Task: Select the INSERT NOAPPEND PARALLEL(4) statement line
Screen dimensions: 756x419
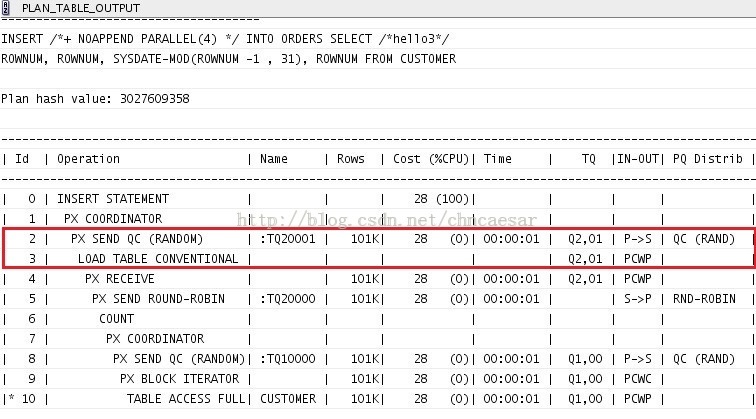Action: click(378, 39)
